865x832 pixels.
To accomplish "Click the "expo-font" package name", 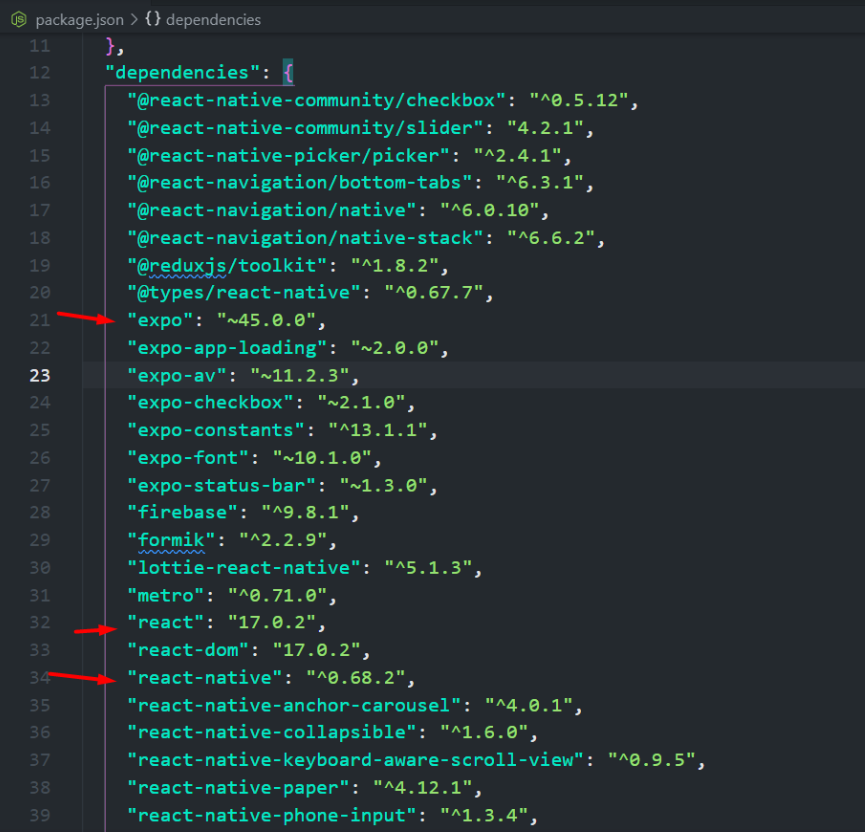I will click(188, 457).
